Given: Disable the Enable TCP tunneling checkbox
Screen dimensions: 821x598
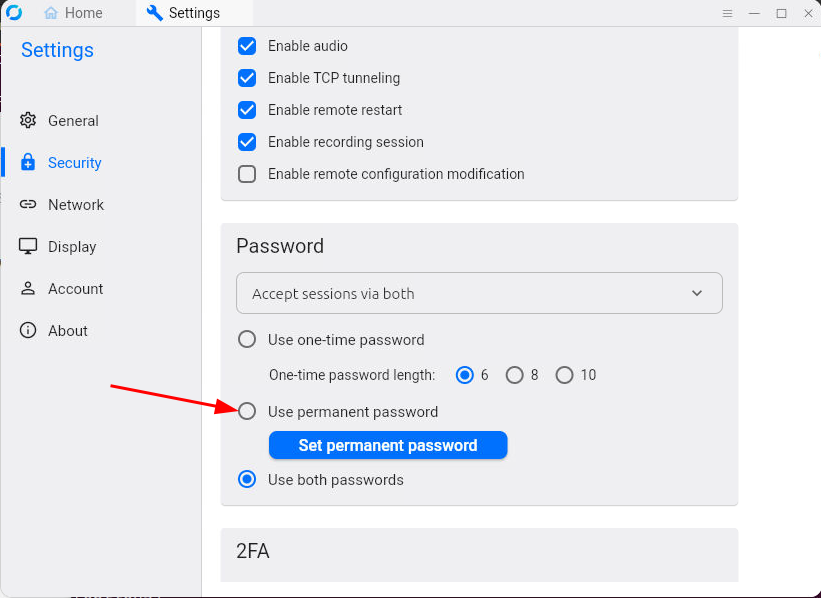Looking at the screenshot, I should tap(247, 78).
